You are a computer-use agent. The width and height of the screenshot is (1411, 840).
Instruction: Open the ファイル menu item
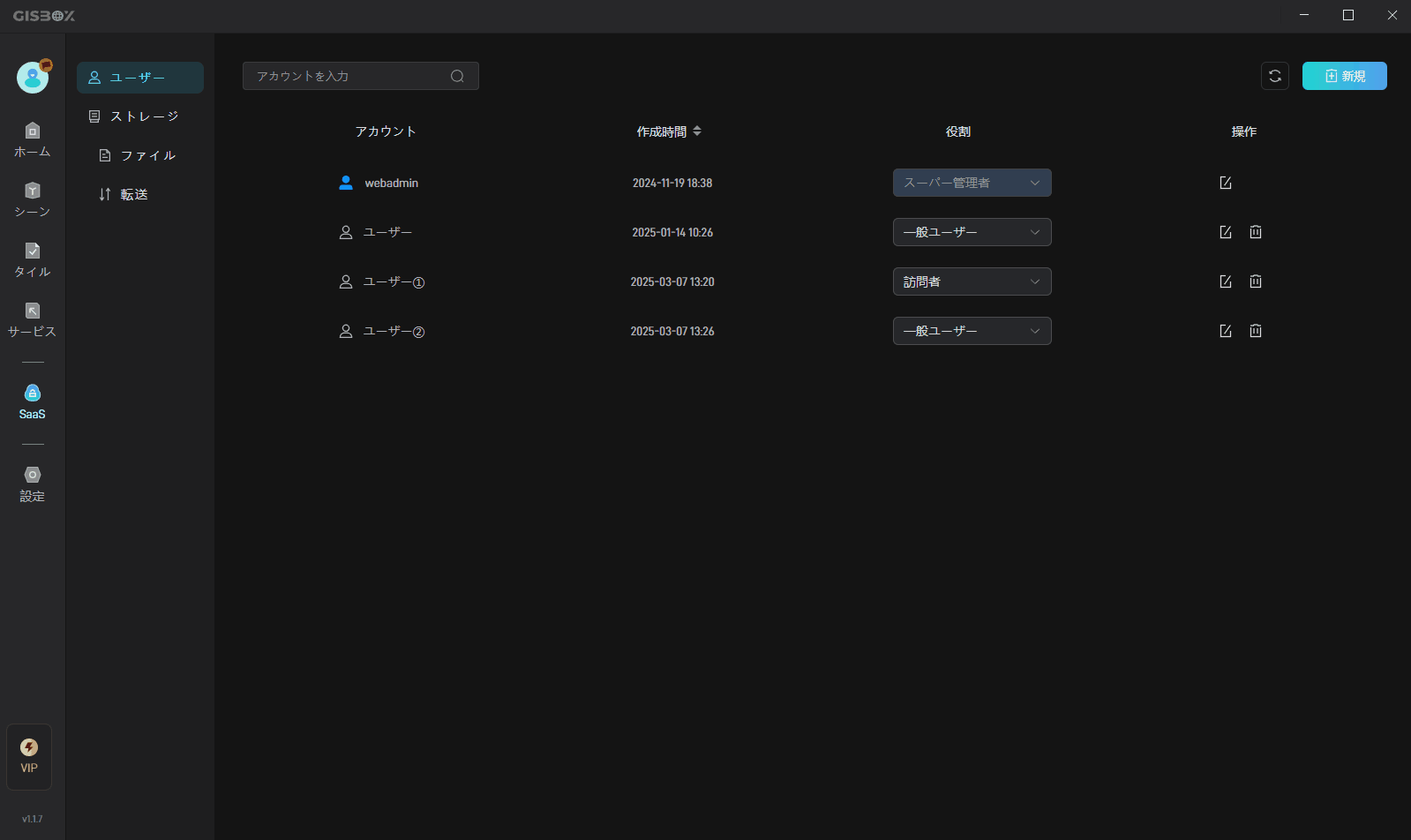pyautogui.click(x=140, y=155)
